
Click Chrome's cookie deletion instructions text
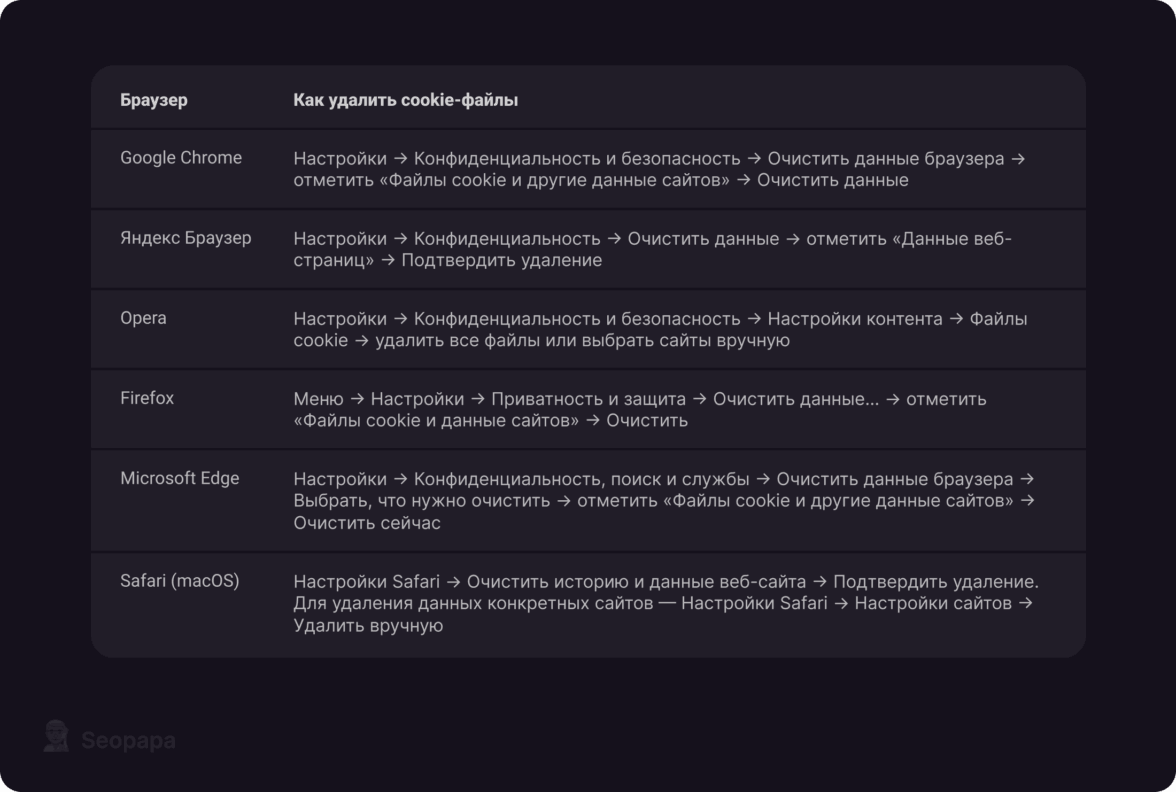coord(659,169)
